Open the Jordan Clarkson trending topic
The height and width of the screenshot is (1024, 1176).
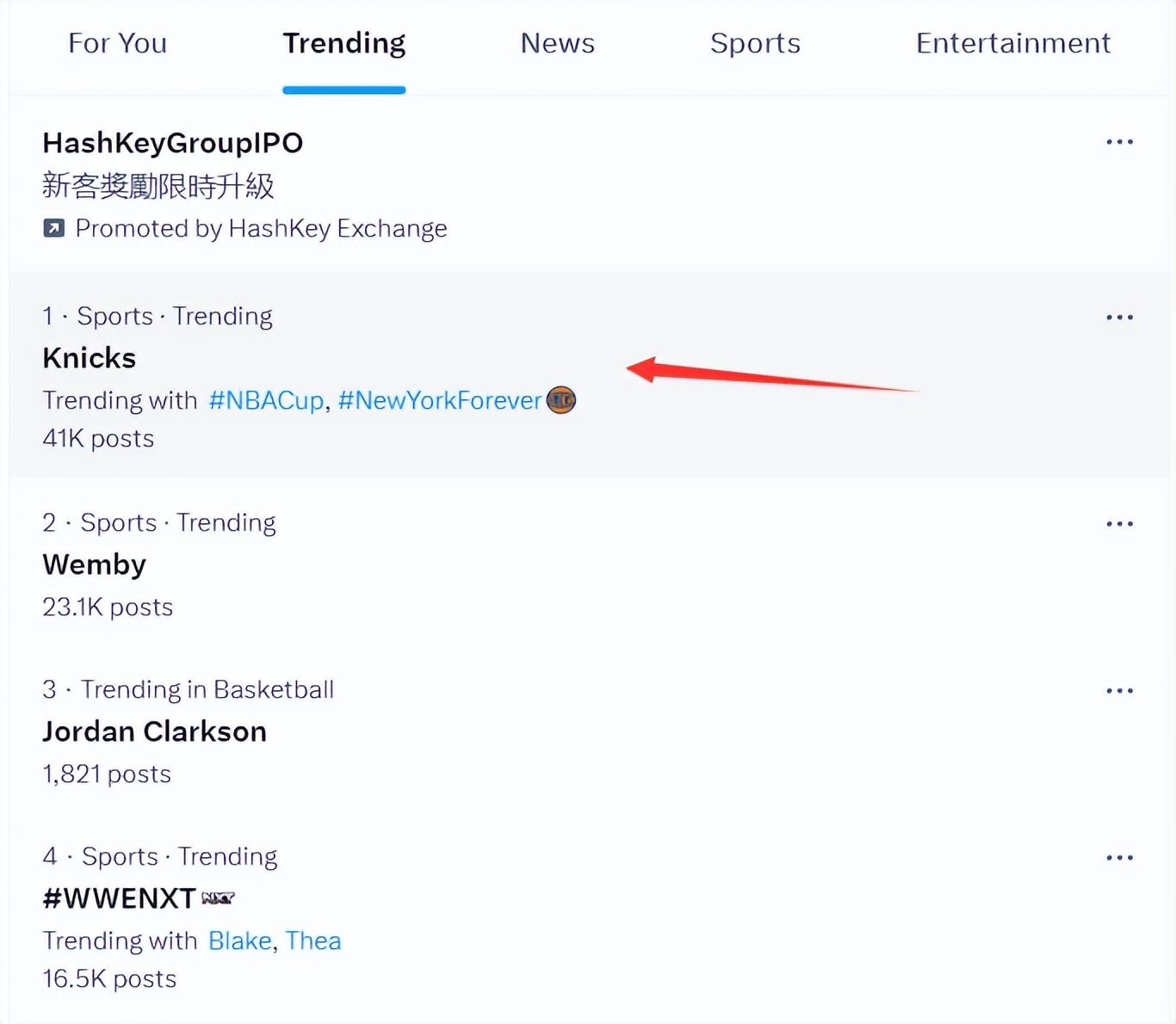[155, 731]
